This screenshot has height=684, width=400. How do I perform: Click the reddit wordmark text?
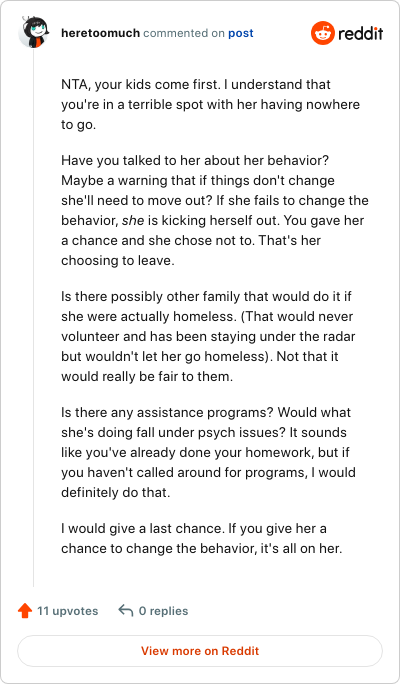360,33
